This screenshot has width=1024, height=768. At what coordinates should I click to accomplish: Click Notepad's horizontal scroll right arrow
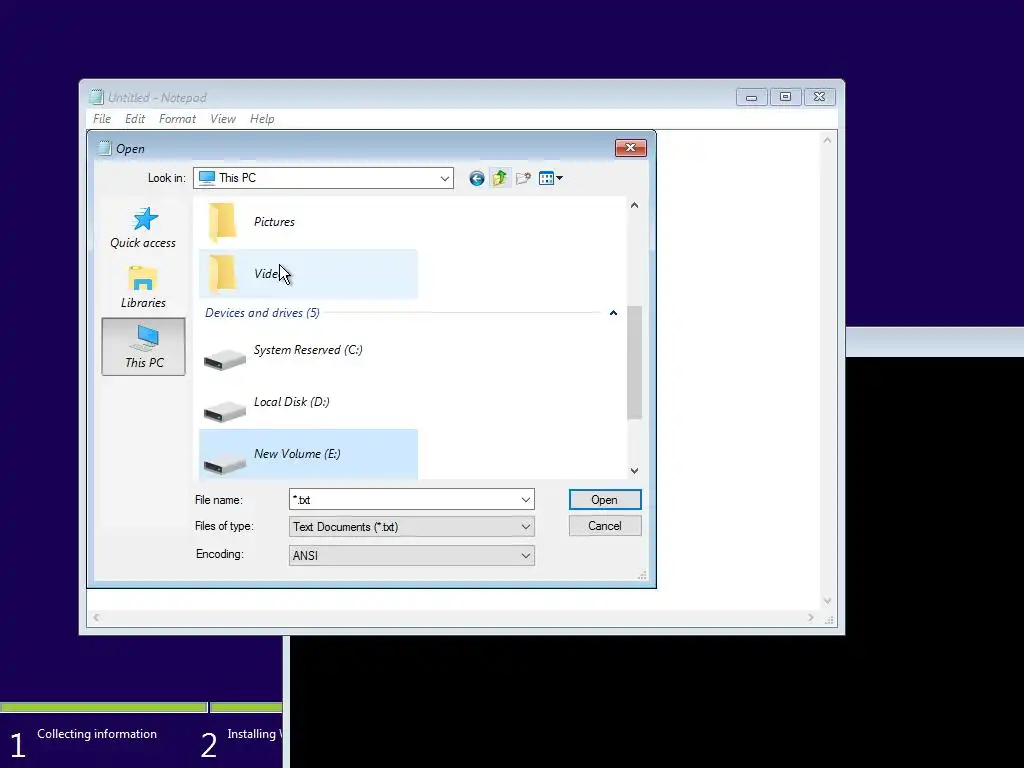[x=811, y=618]
